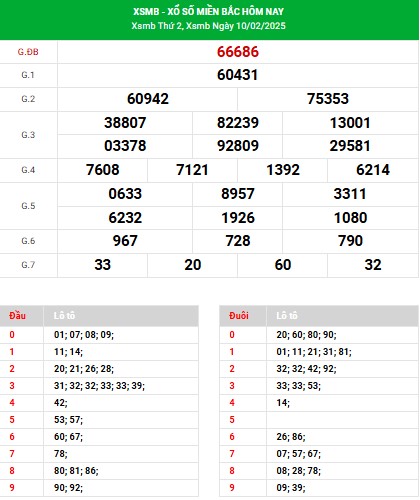
Task: Click G.7 number 33
Action: [x=102, y=265]
